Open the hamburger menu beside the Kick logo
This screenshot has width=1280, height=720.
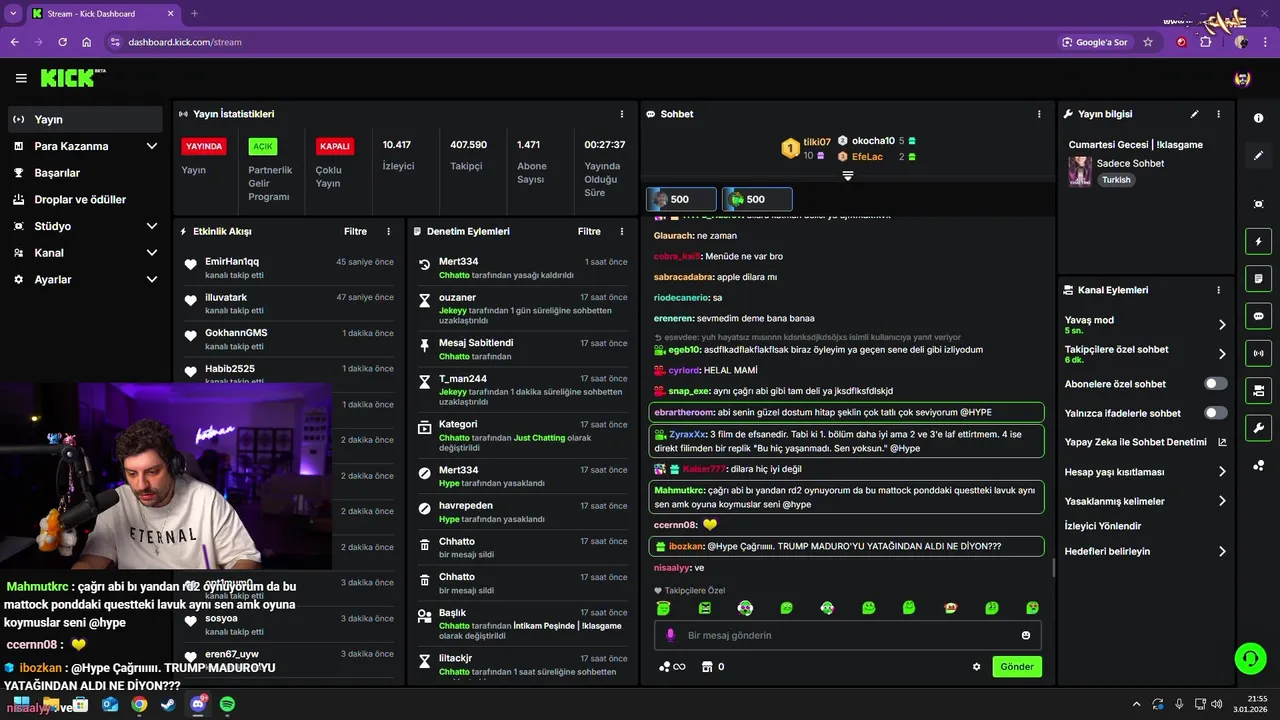[x=21, y=78]
